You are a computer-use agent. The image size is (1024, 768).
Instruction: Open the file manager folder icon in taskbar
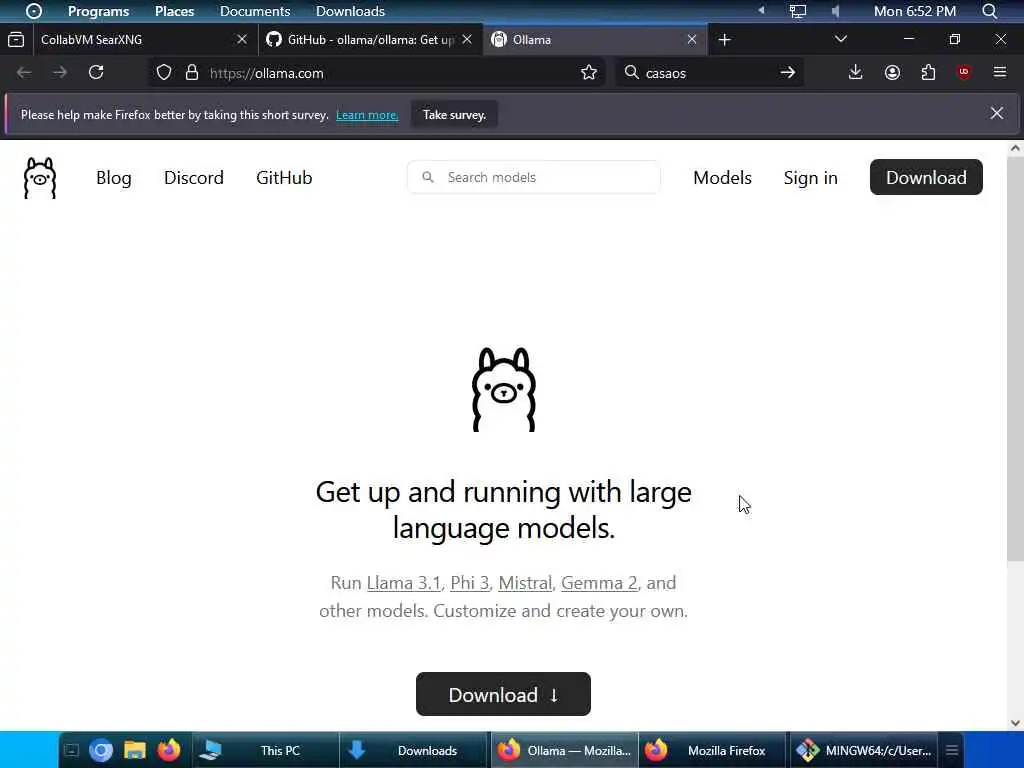point(135,750)
